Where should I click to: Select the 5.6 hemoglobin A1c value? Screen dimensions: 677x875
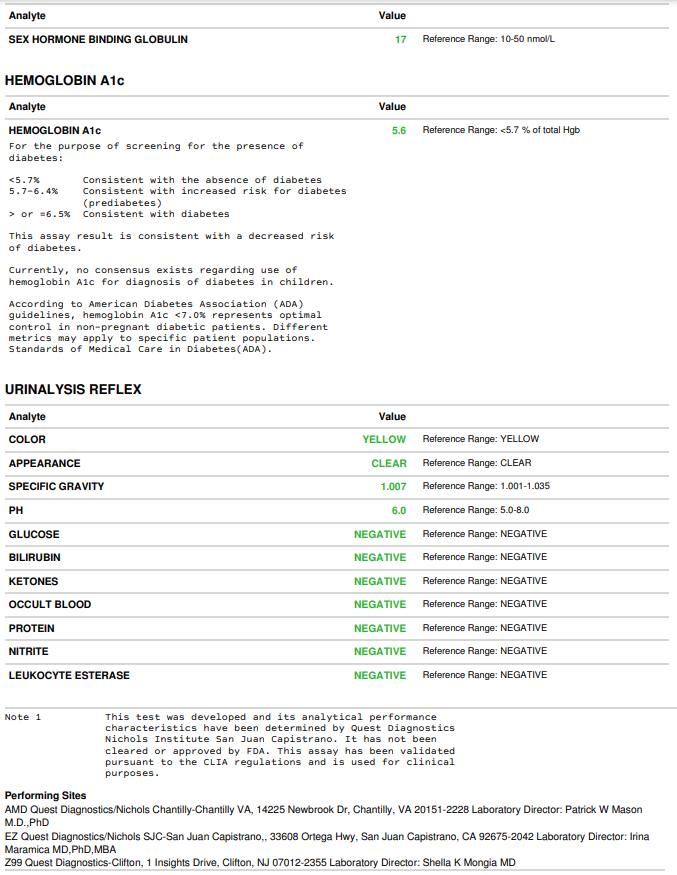pyautogui.click(x=398, y=131)
